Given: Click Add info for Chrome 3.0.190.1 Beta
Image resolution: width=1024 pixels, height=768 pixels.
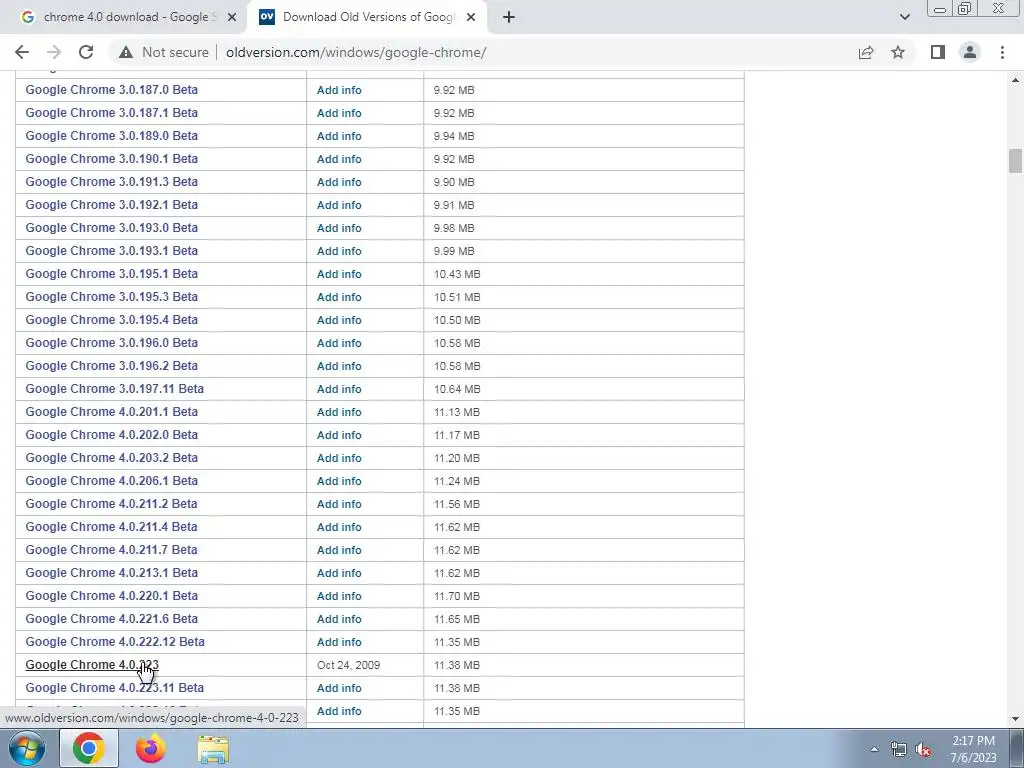Looking at the screenshot, I should [339, 159].
